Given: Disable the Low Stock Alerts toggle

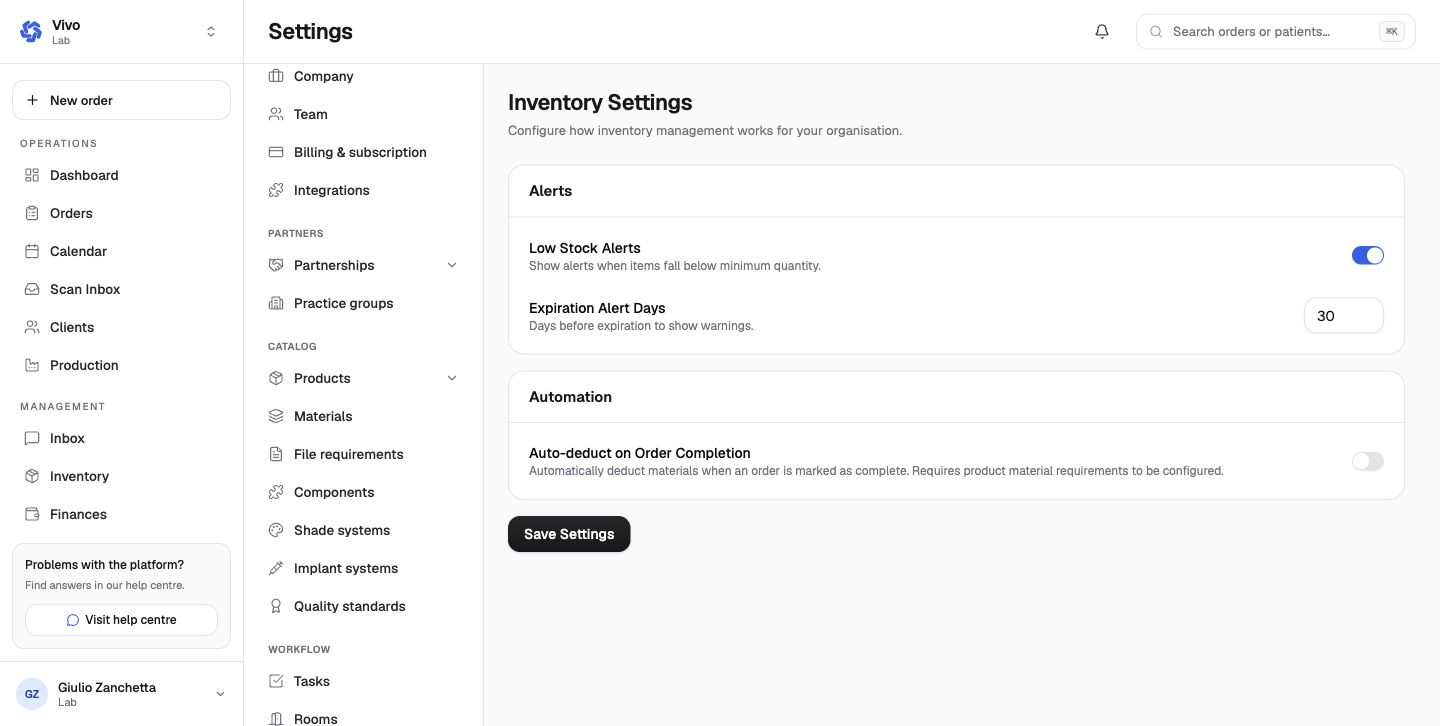Looking at the screenshot, I should (x=1368, y=255).
